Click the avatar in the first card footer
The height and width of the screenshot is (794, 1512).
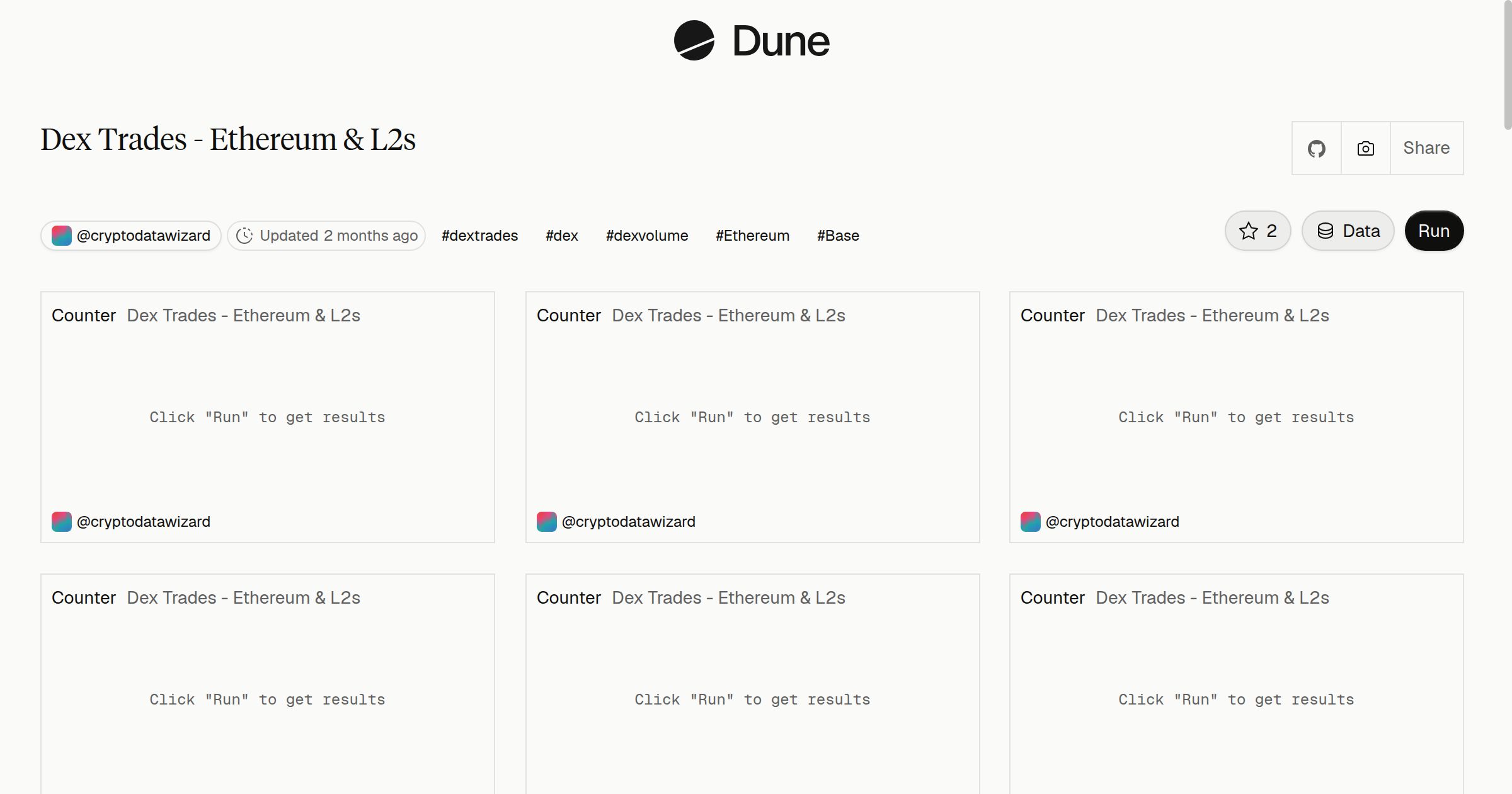coord(61,522)
